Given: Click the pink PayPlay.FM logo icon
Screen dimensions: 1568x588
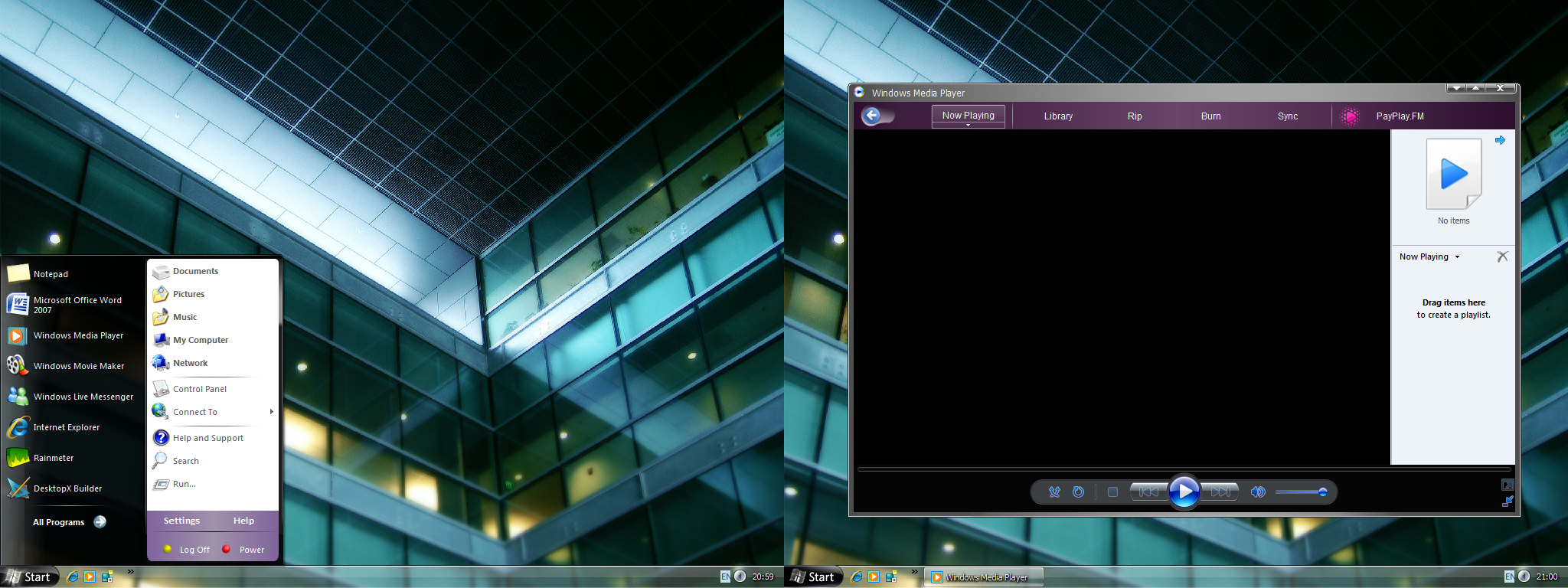Looking at the screenshot, I should (x=1351, y=116).
